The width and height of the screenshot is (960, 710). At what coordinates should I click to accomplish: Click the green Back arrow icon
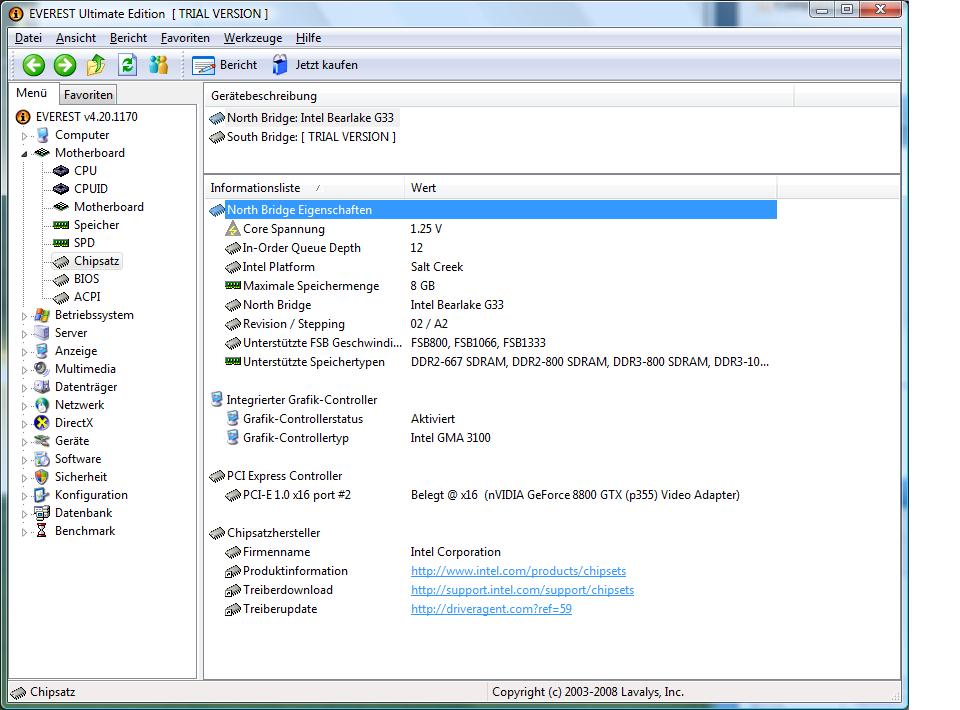(34, 65)
